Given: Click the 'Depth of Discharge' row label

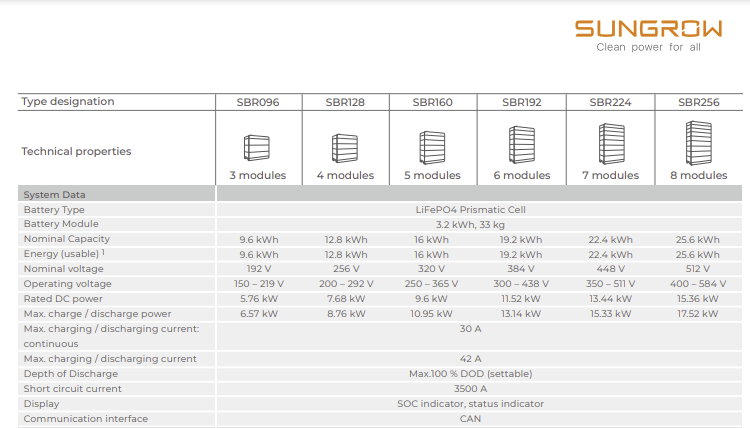Looking at the screenshot, I should tap(70, 373).
